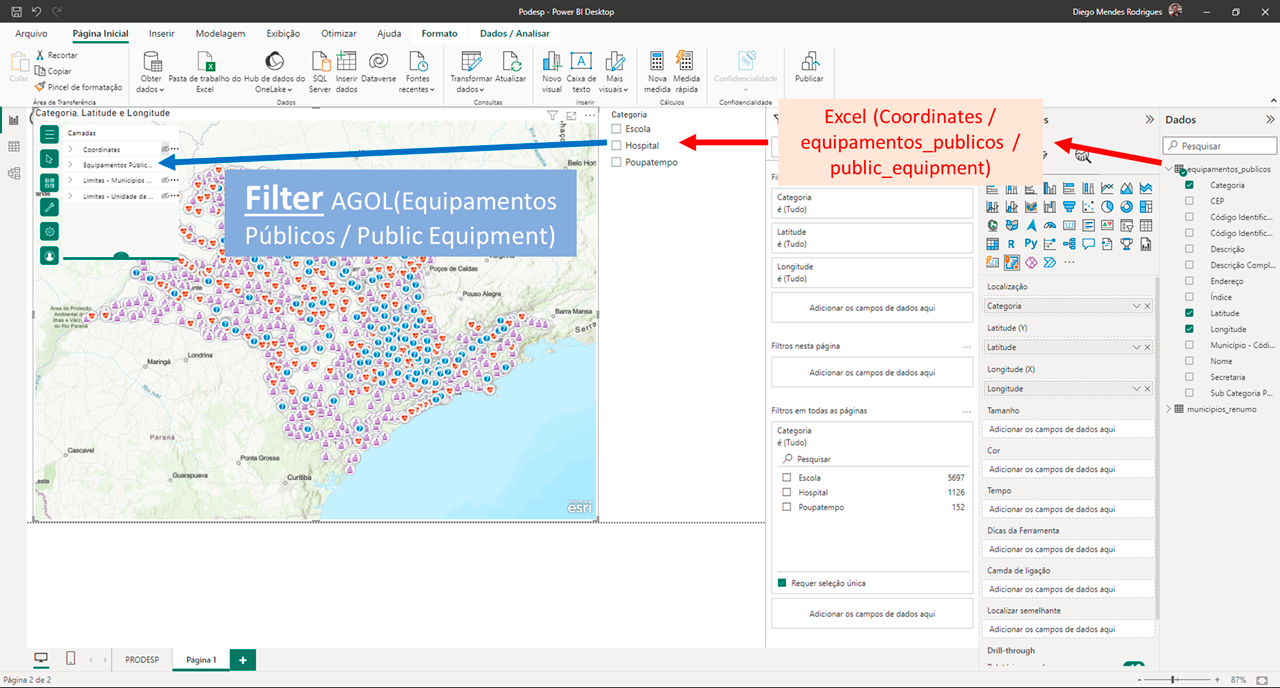1280x688 pixels.
Task: Expand the municipios_renumo table
Action: point(1168,407)
